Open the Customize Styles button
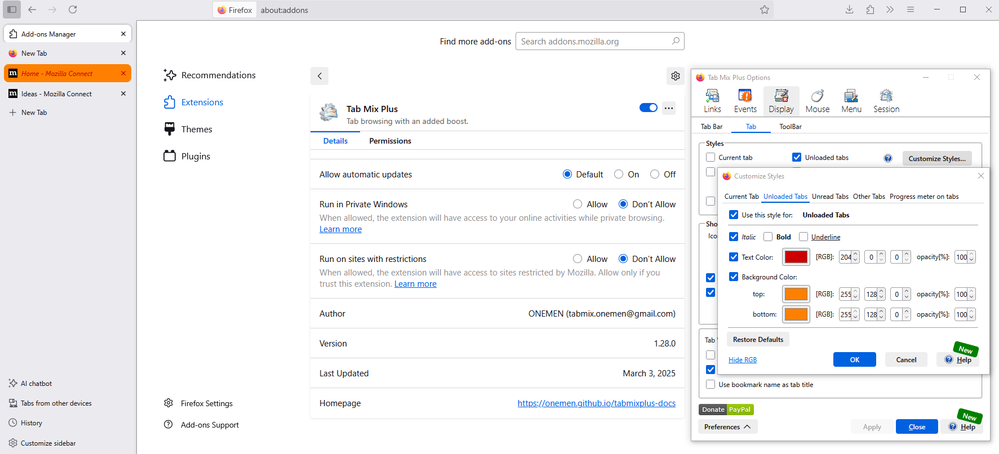999x454 pixels. 937,158
